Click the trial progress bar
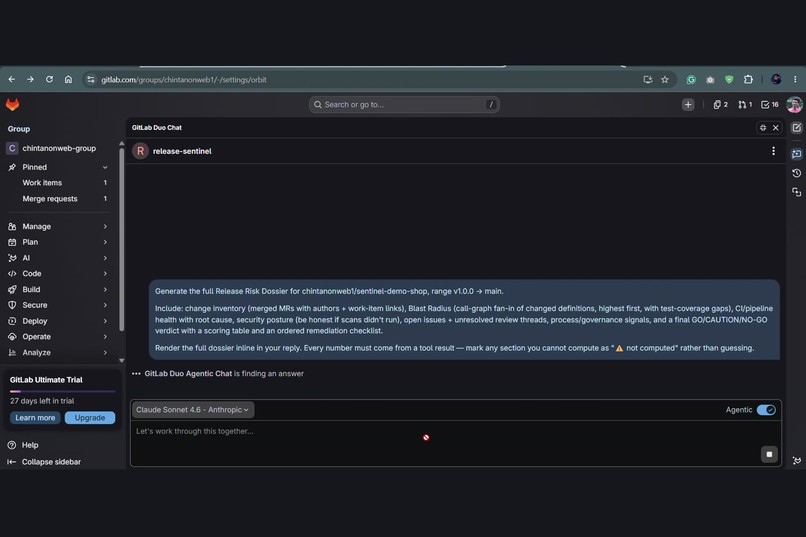Screen dimensions: 806x537 click(x=62, y=392)
